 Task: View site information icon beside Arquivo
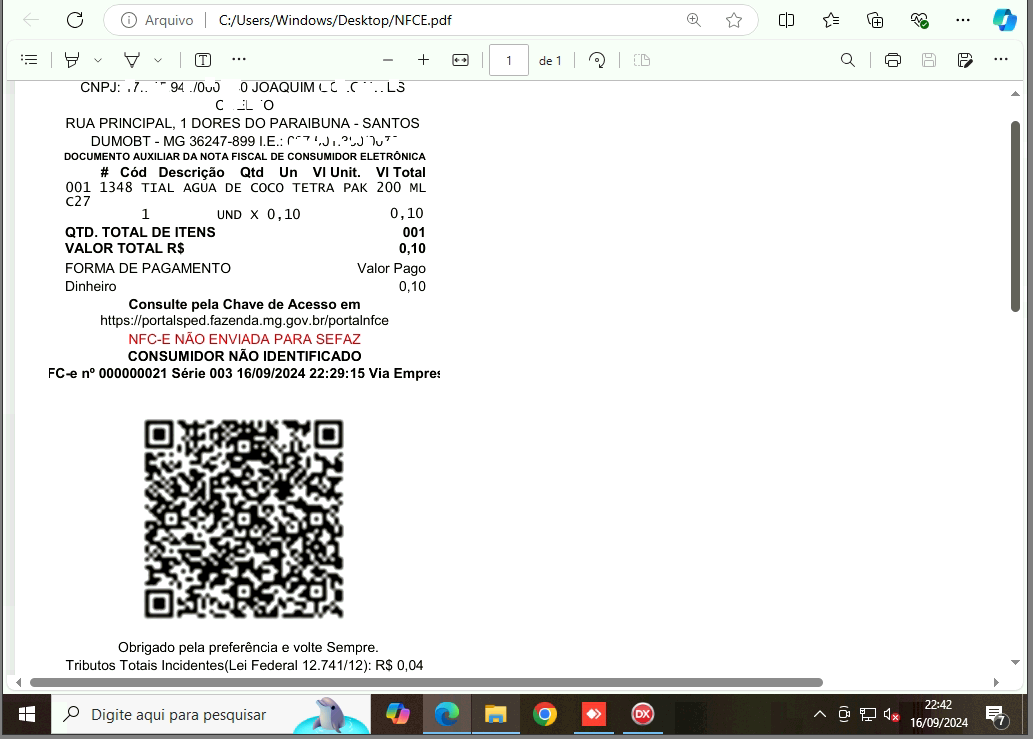point(128,20)
